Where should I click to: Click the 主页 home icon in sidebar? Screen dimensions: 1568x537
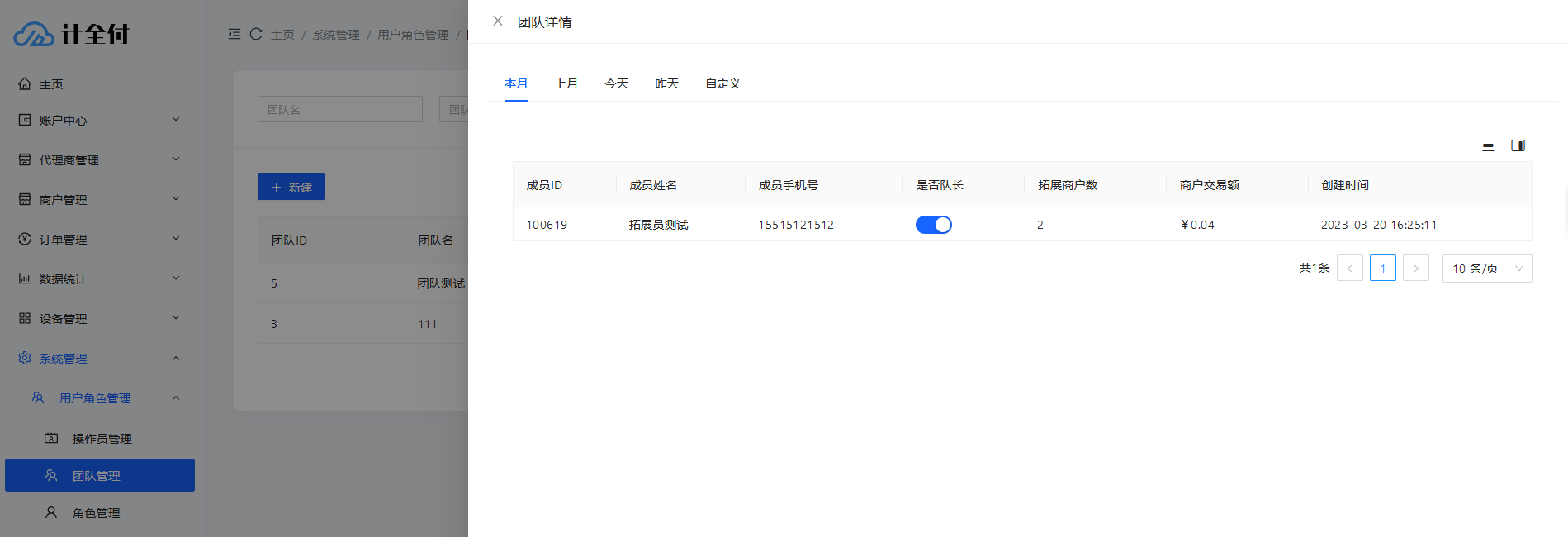click(x=25, y=83)
